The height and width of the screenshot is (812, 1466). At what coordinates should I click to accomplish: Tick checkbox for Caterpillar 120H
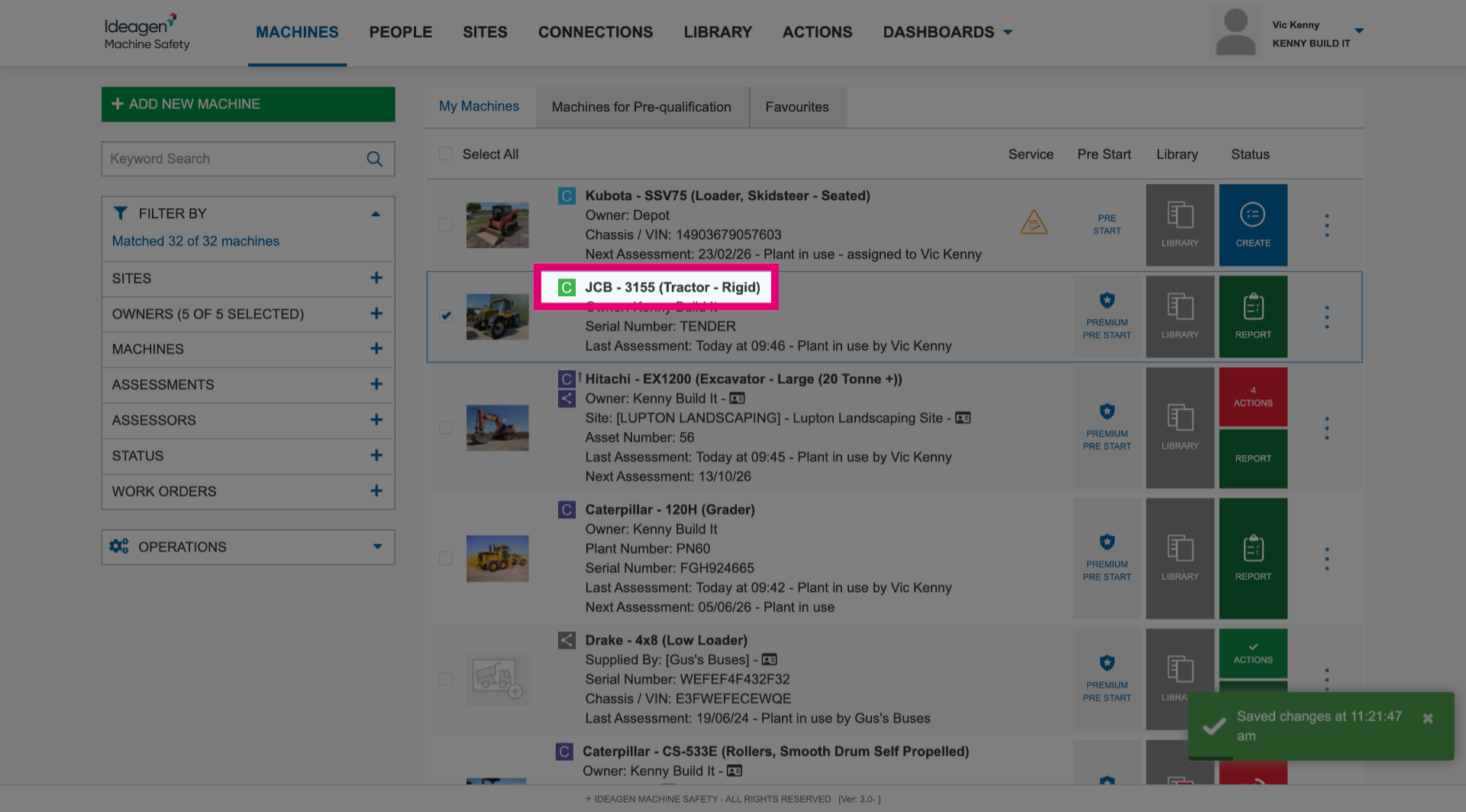point(446,558)
